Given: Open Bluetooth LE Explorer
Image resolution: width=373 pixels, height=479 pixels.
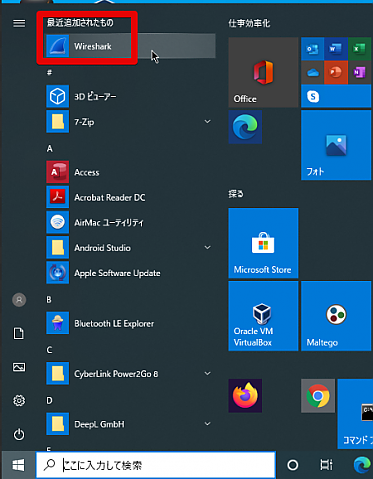Looking at the screenshot, I should pyautogui.click(x=131, y=323).
